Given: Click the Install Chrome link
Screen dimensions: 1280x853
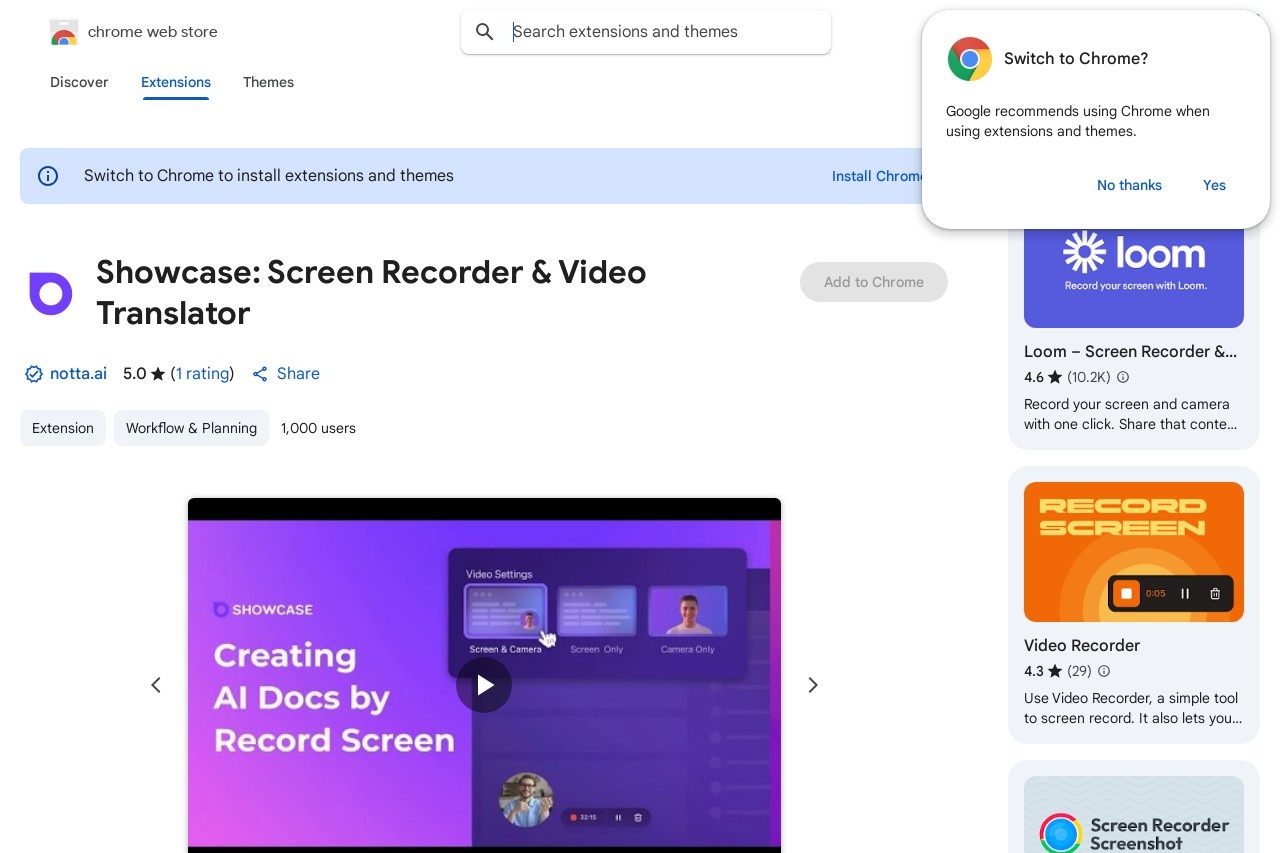Looking at the screenshot, I should [878, 176].
